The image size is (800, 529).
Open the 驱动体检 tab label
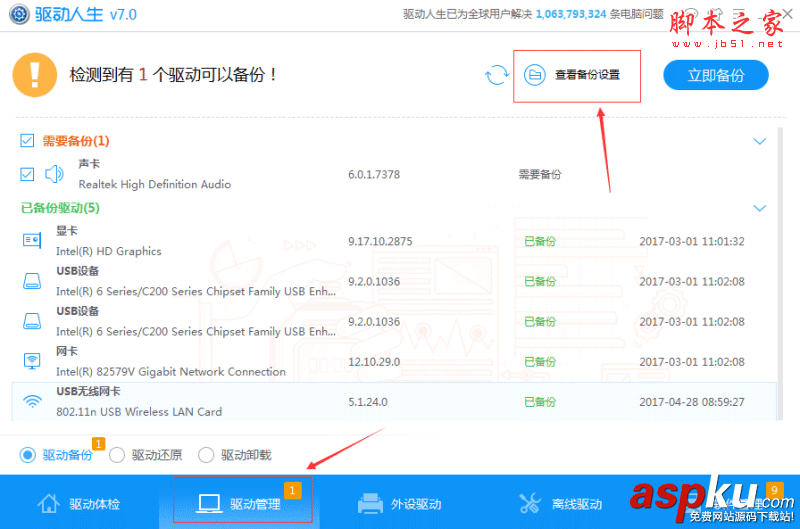pos(95,504)
